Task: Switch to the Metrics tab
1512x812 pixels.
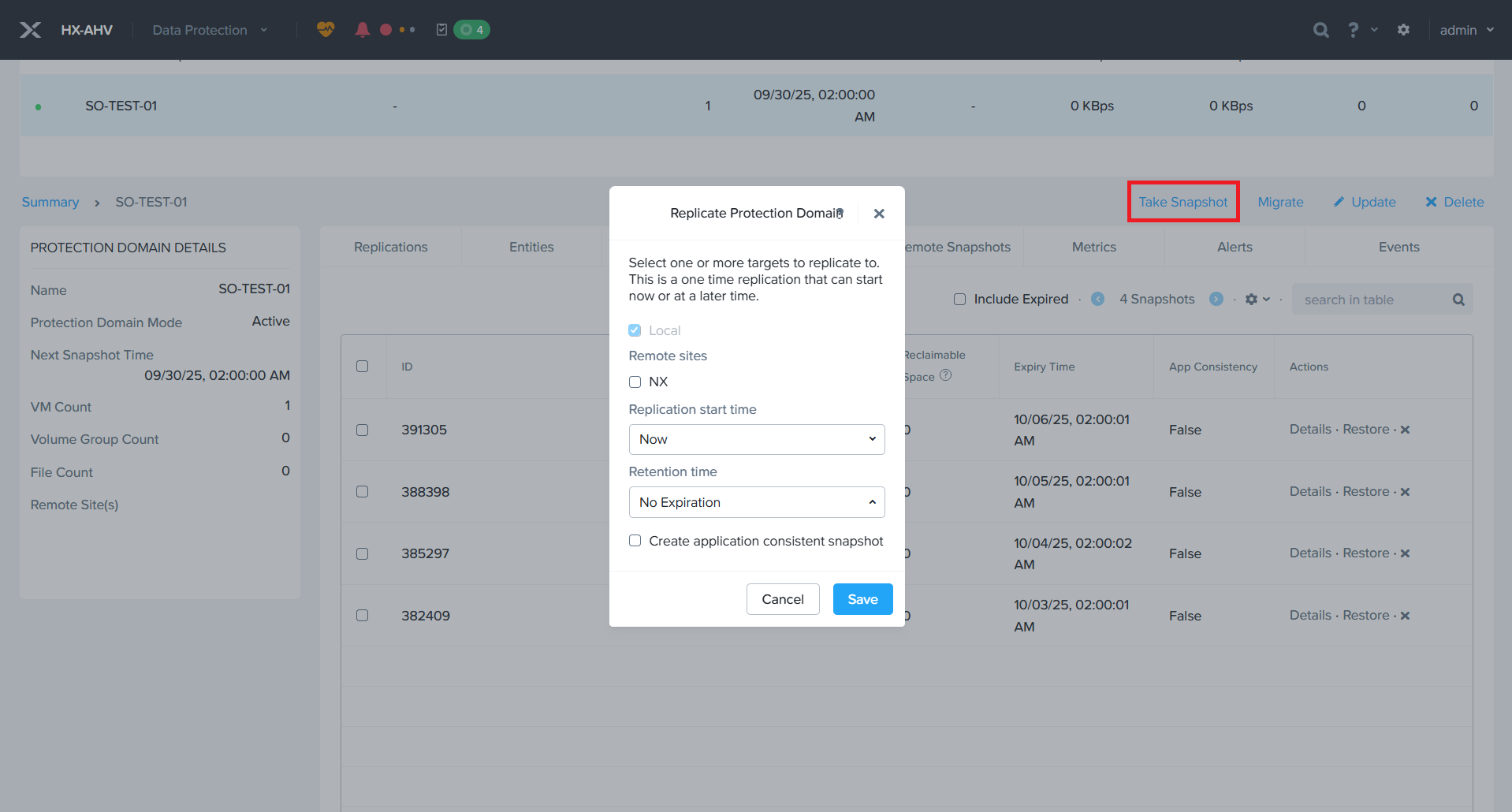Action: (x=1093, y=247)
